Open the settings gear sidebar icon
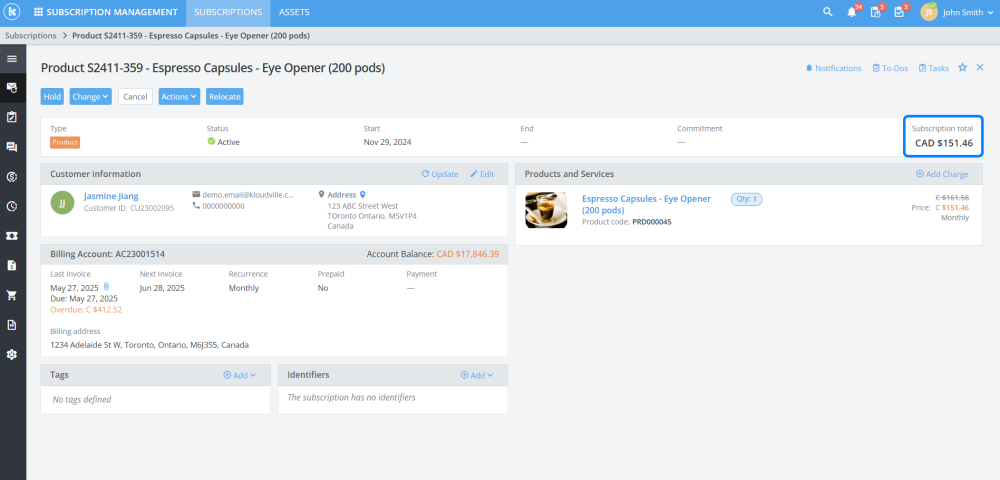The image size is (1000, 480). (12, 354)
